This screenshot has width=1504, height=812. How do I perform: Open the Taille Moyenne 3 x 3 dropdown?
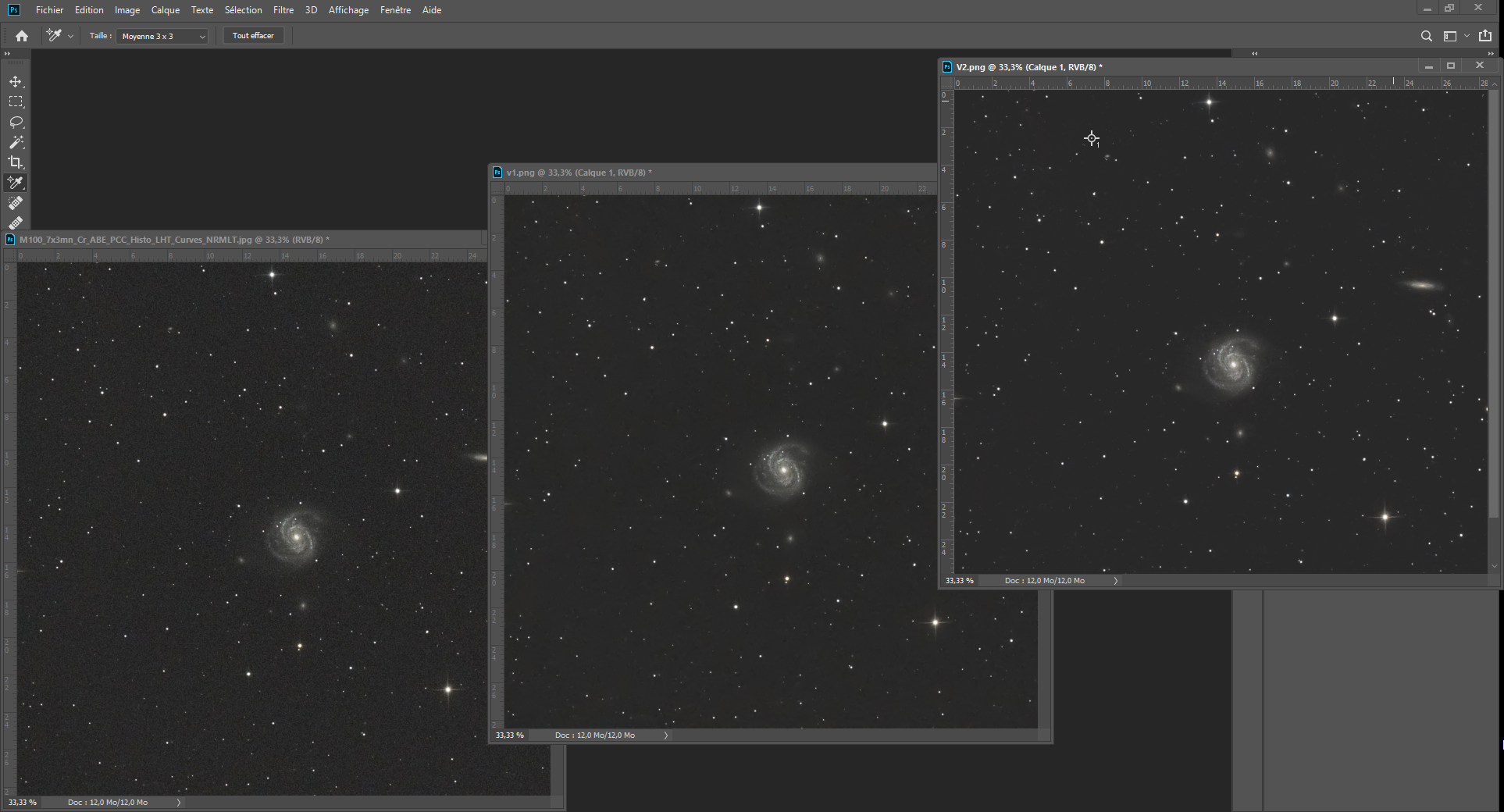point(162,36)
